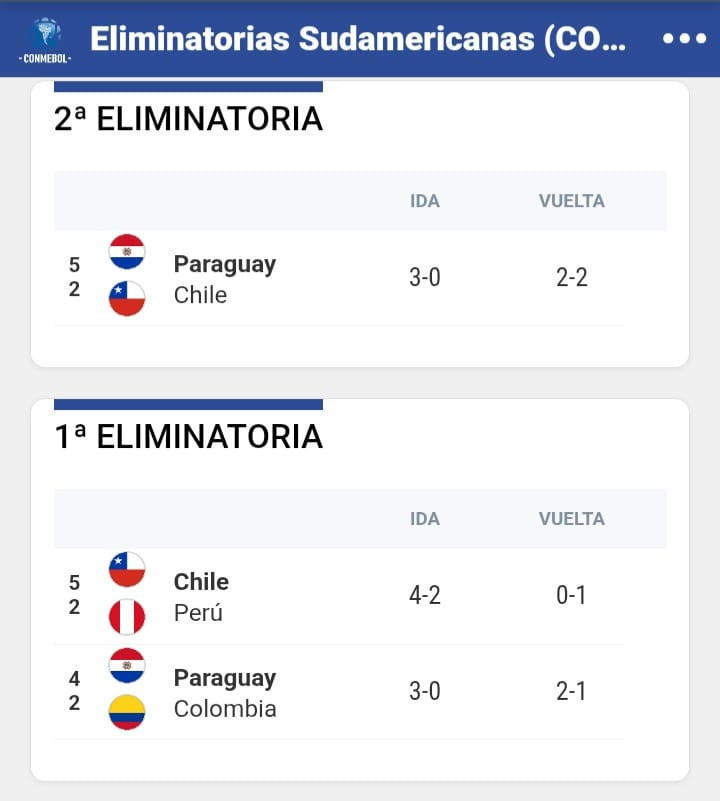720x801 pixels.
Task: Tap Chile flag in Chile–Perú tie
Action: pyautogui.click(x=127, y=569)
